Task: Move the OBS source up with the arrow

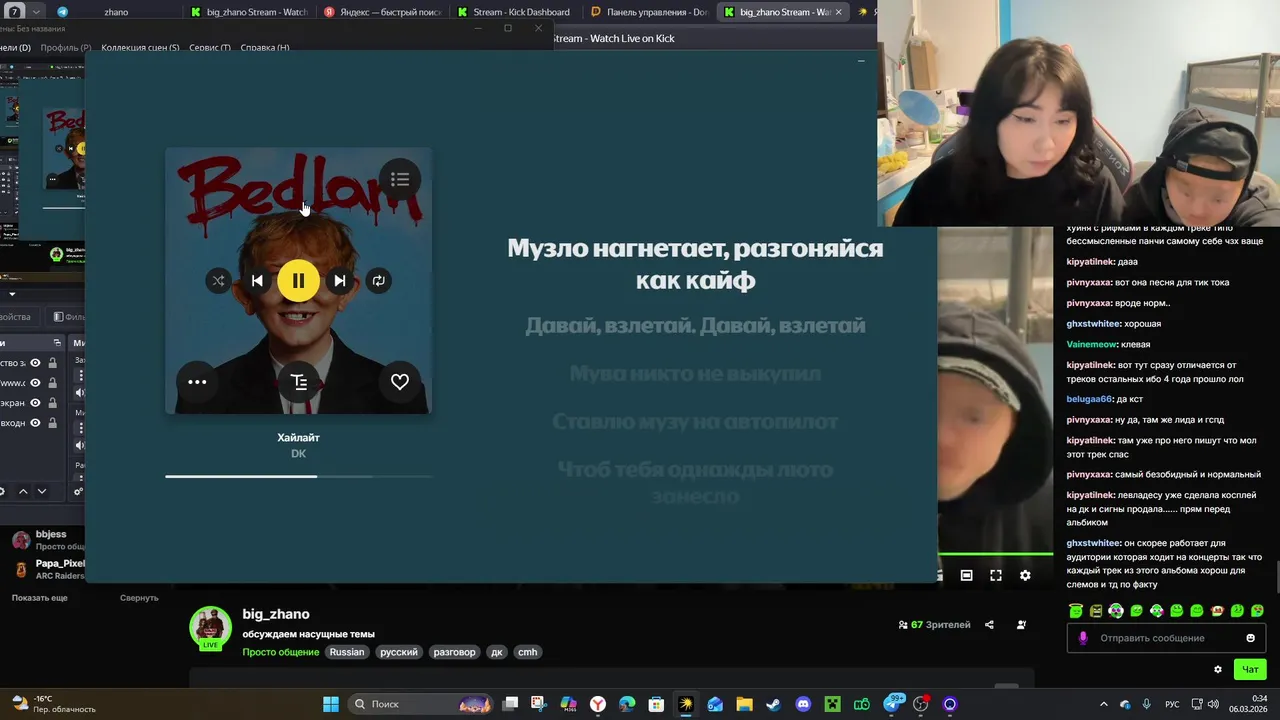Action: [23, 491]
